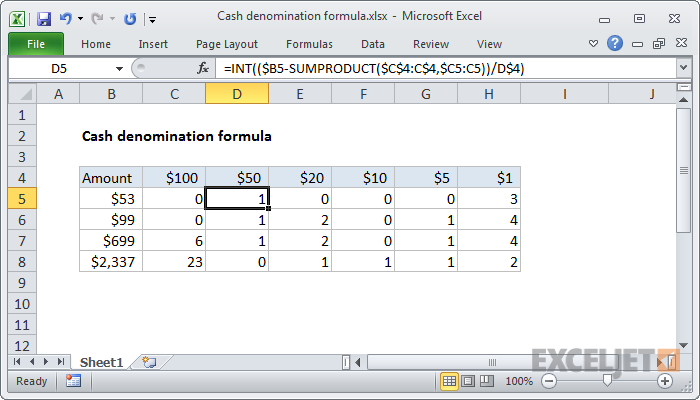Image resolution: width=700 pixels, height=400 pixels.
Task: Switch to Page Layout view button
Action: (468, 381)
